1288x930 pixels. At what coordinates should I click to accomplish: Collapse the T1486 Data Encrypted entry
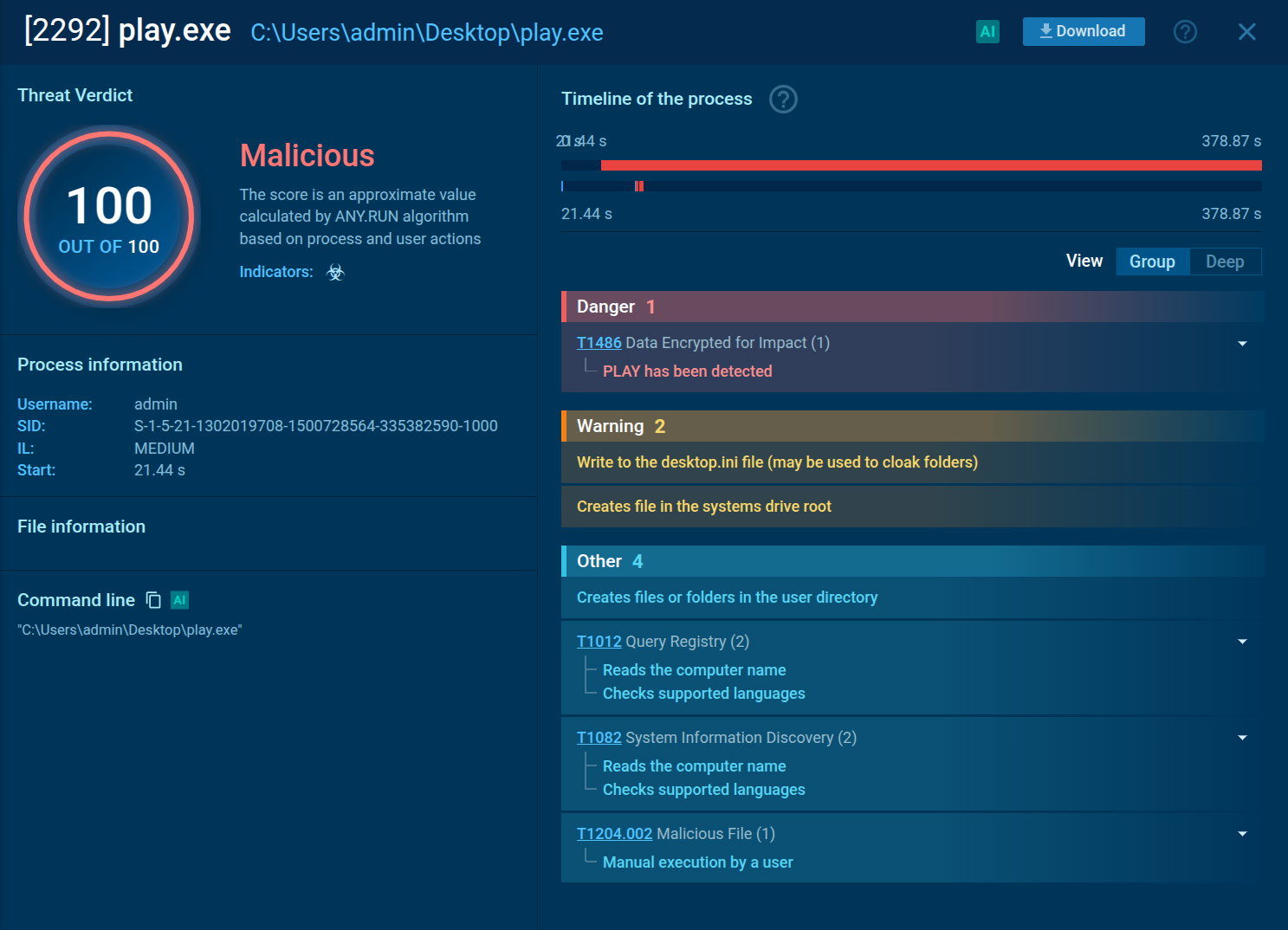(1242, 344)
